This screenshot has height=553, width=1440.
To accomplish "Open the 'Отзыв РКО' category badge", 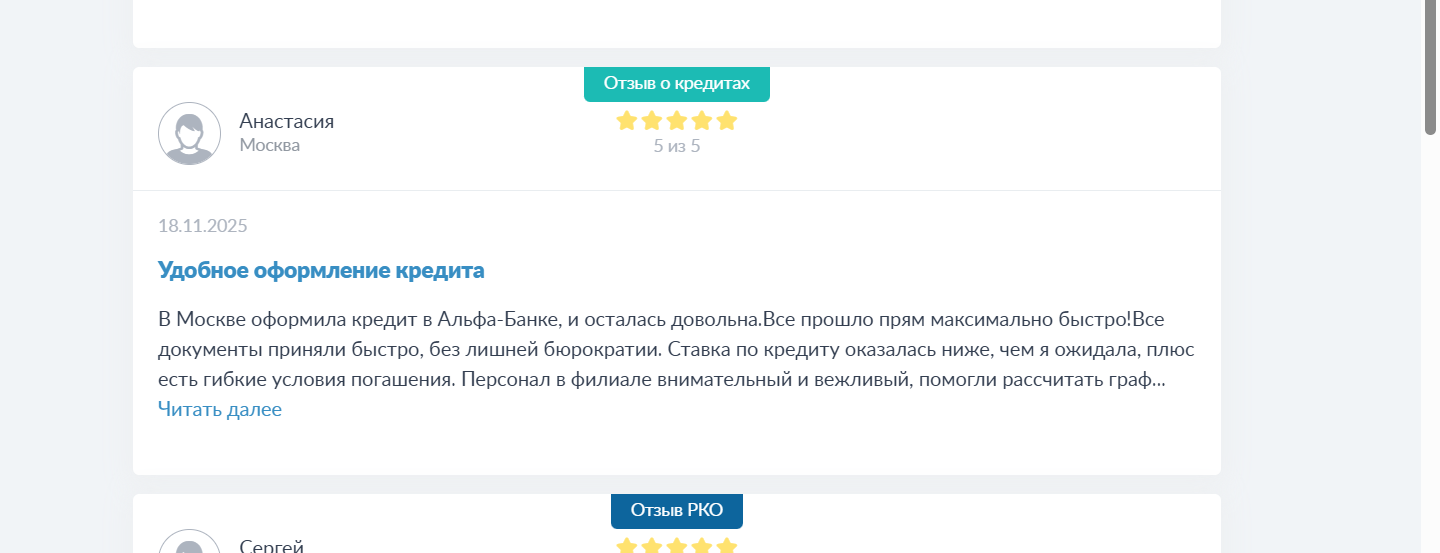I will [676, 510].
